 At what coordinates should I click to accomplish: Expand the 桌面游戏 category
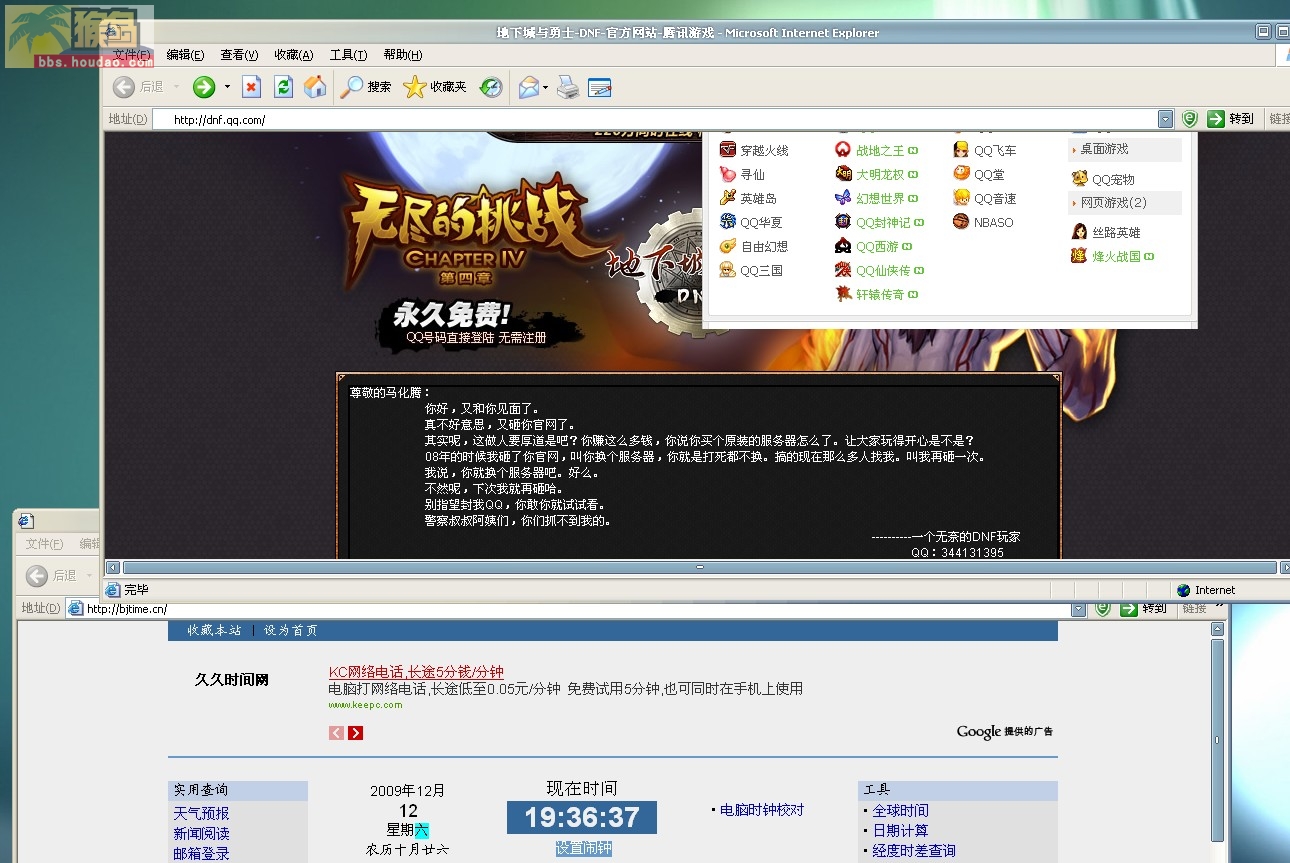point(1125,149)
